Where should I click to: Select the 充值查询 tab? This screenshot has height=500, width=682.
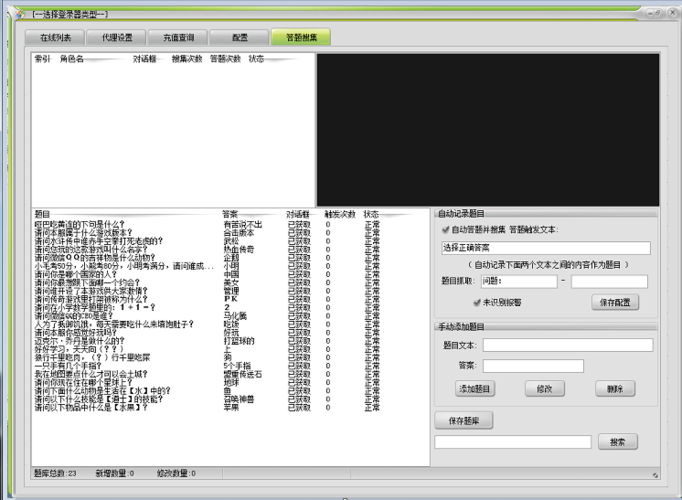pyautogui.click(x=178, y=37)
